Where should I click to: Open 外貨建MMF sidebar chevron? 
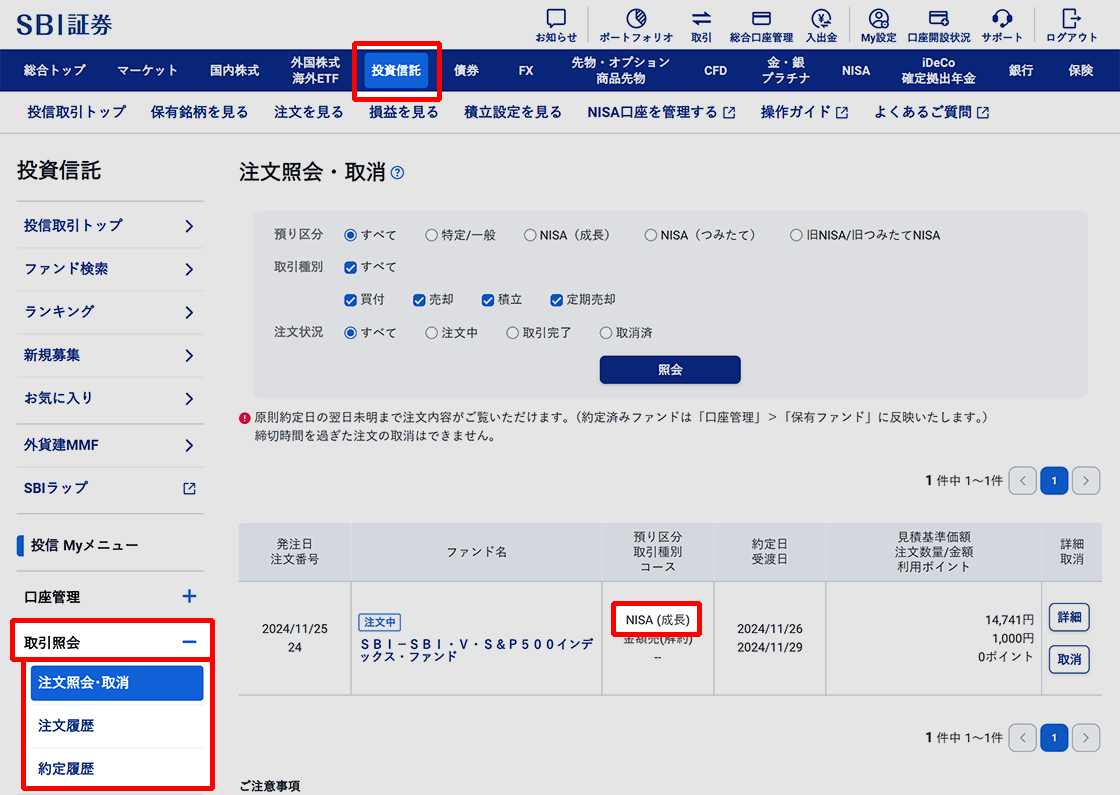coord(189,446)
